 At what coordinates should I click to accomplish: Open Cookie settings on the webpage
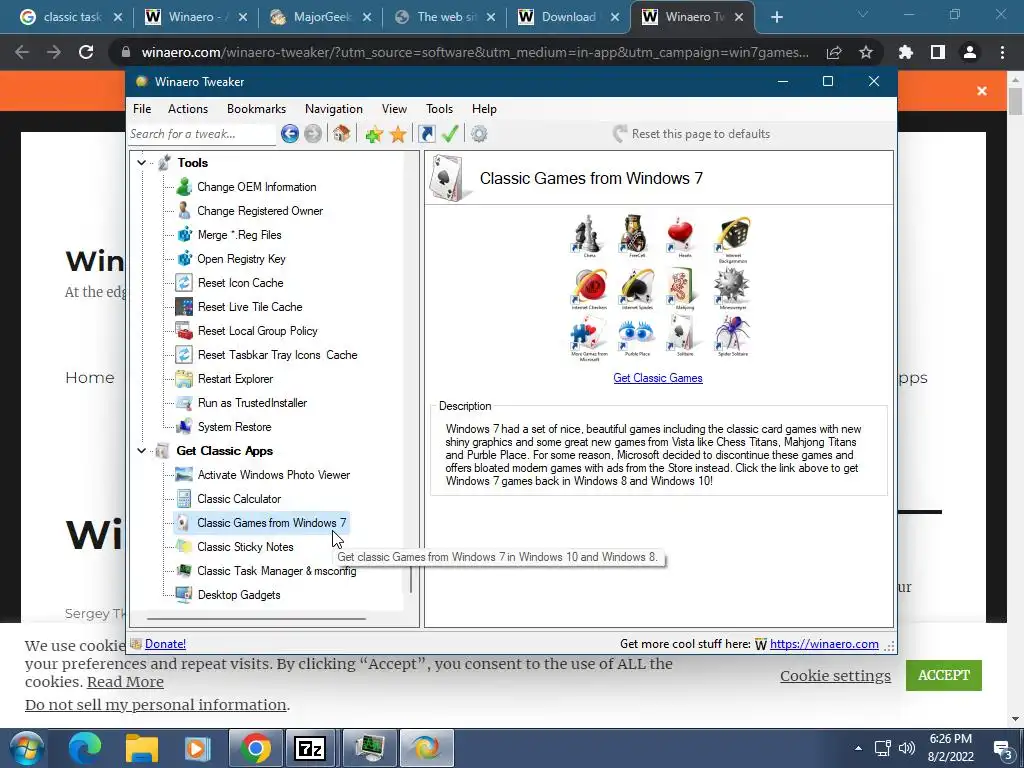click(x=835, y=676)
